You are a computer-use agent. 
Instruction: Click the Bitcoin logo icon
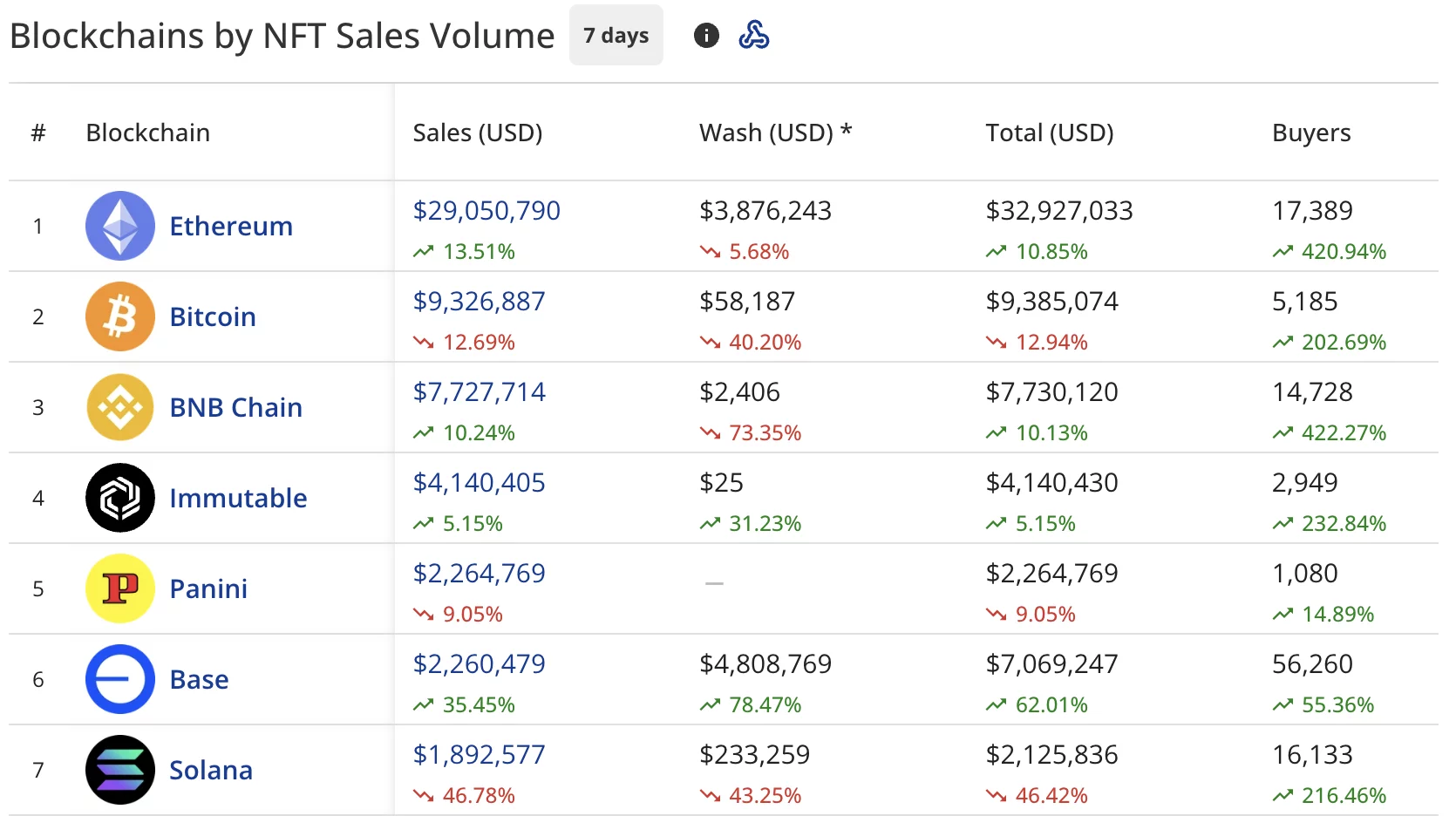[x=119, y=316]
